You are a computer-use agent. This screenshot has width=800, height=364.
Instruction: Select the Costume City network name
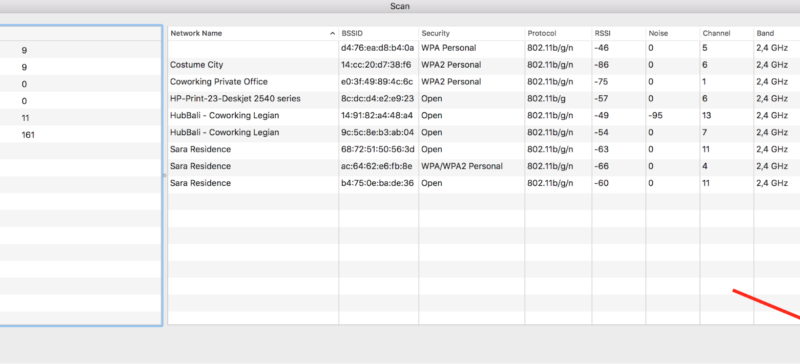[x=196, y=65]
